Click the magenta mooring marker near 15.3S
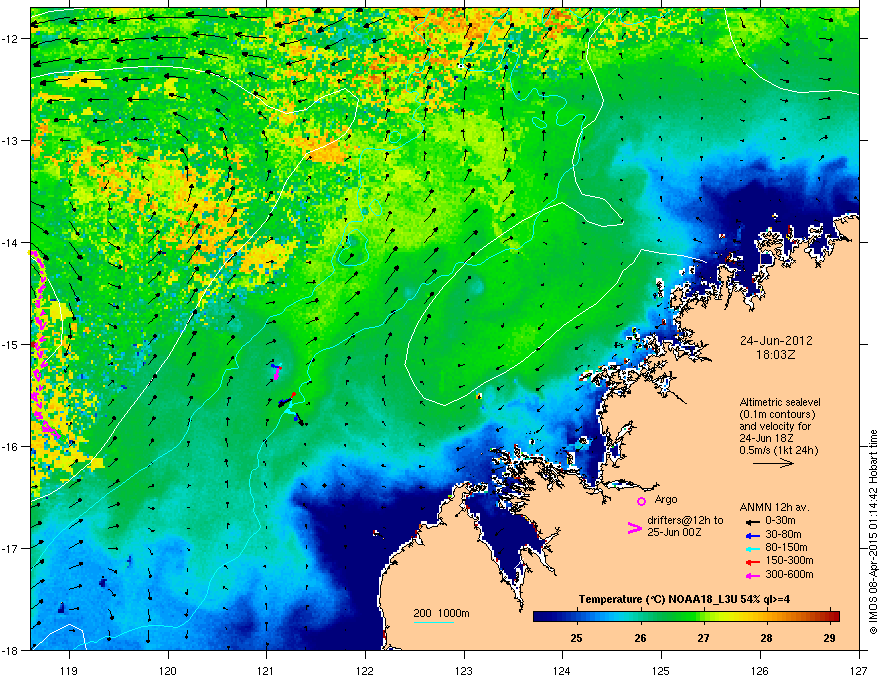 click(x=276, y=372)
